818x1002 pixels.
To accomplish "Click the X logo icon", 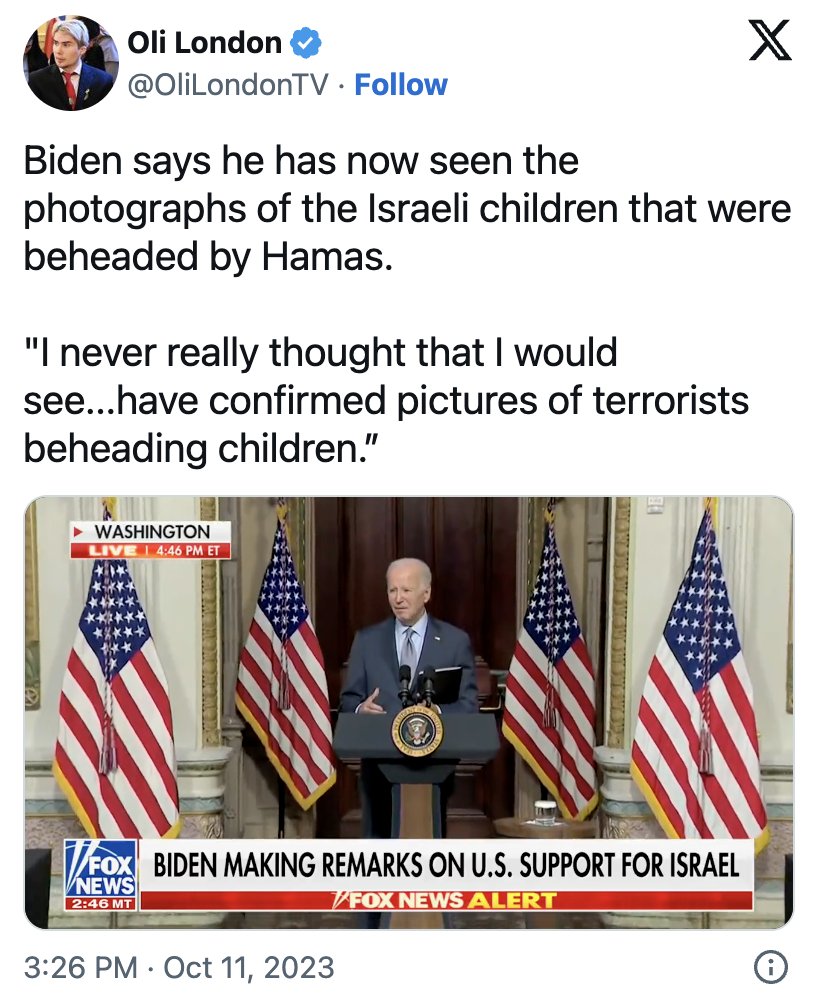I will (x=770, y=40).
